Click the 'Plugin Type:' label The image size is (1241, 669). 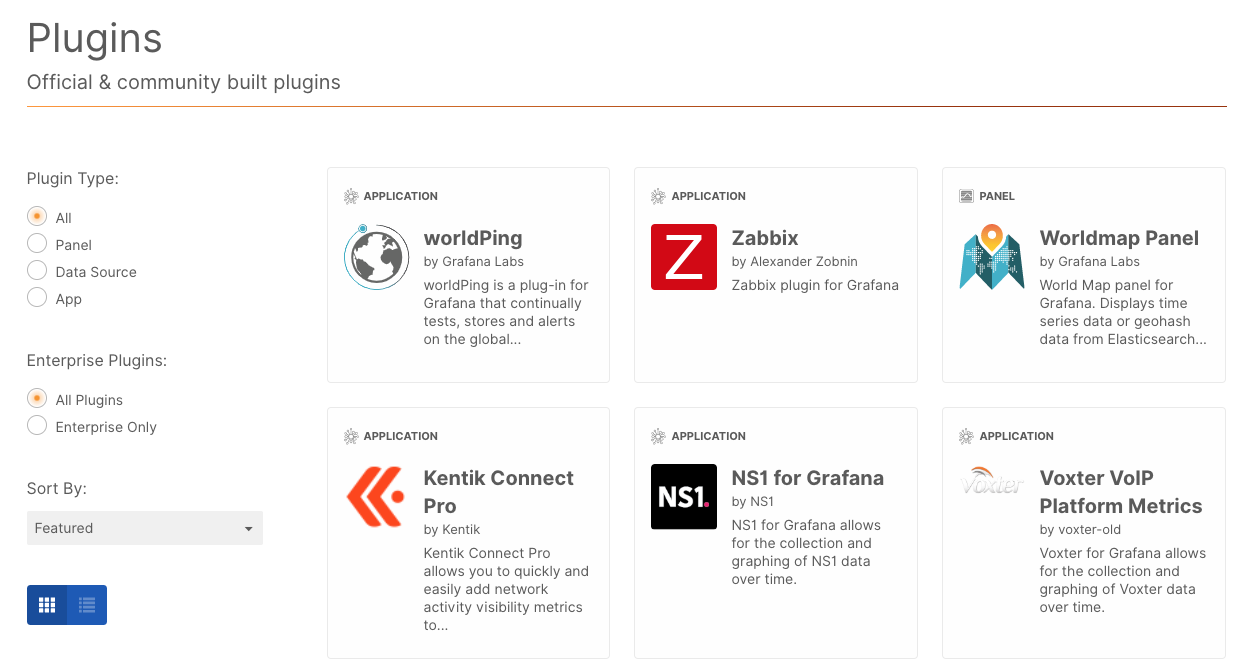73,179
